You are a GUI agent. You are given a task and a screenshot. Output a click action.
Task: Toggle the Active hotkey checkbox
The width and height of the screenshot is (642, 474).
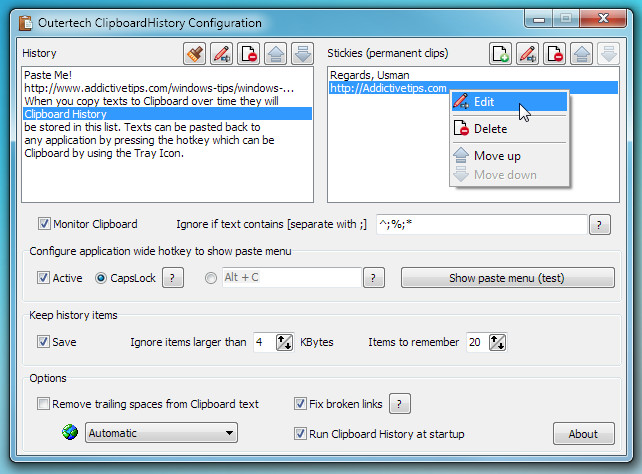coord(43,278)
